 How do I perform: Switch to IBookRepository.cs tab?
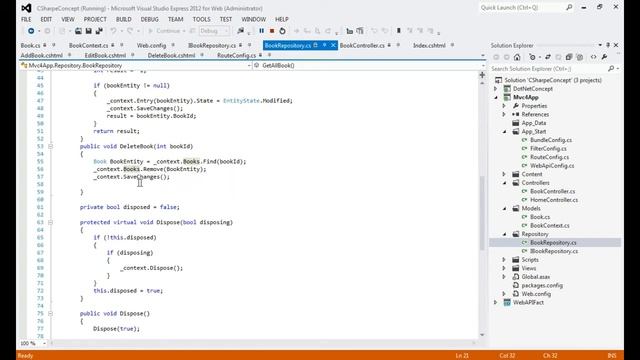tap(212, 45)
